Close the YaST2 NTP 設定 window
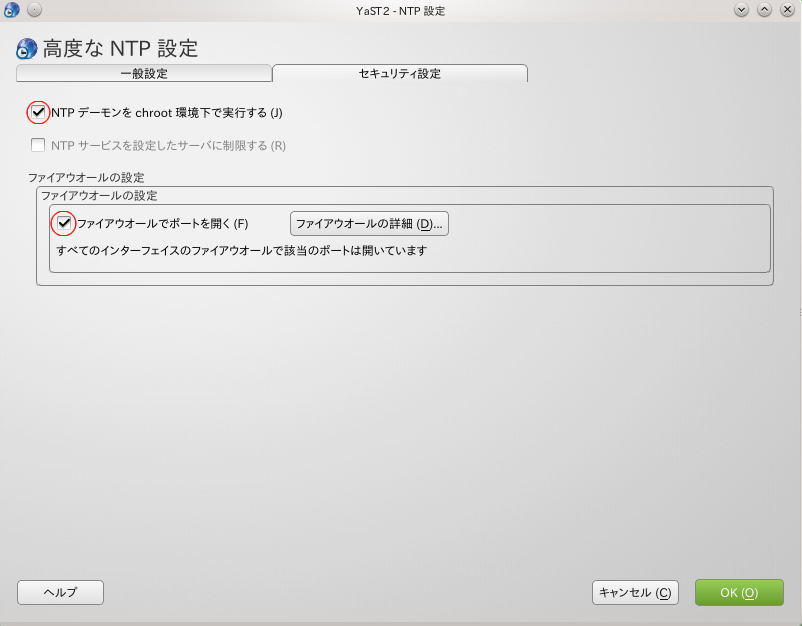This screenshot has width=802, height=626. click(786, 10)
